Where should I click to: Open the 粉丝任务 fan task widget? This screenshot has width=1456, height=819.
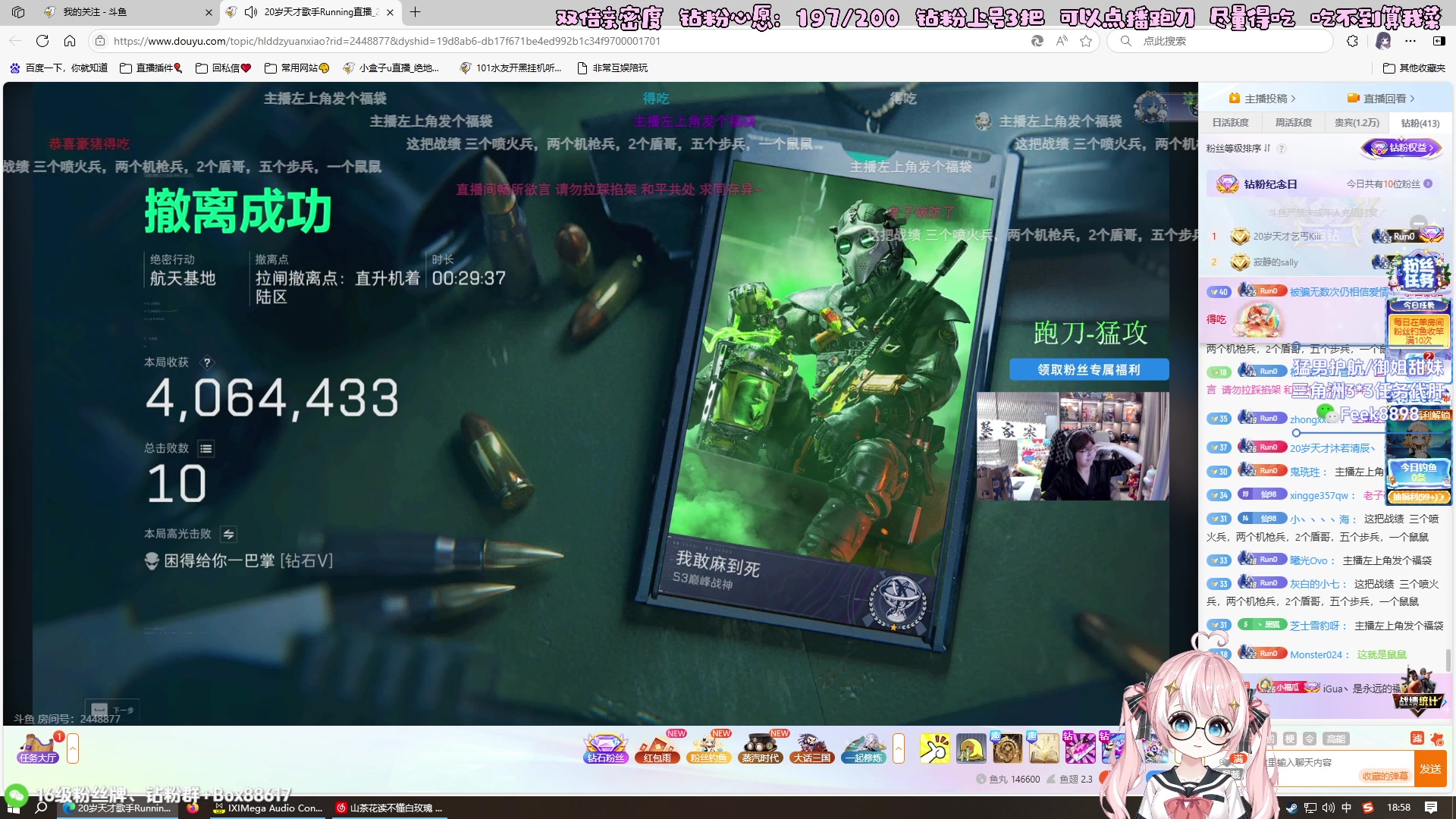[x=1418, y=273]
